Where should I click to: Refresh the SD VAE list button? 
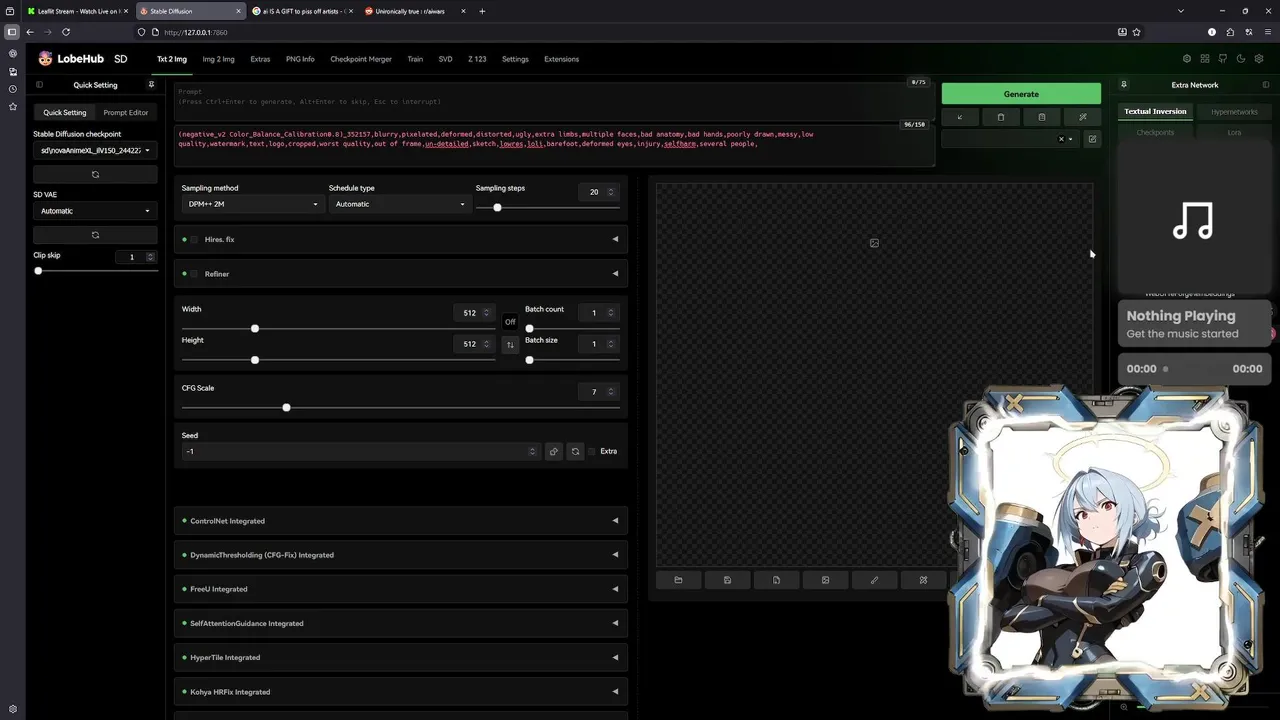click(x=95, y=235)
